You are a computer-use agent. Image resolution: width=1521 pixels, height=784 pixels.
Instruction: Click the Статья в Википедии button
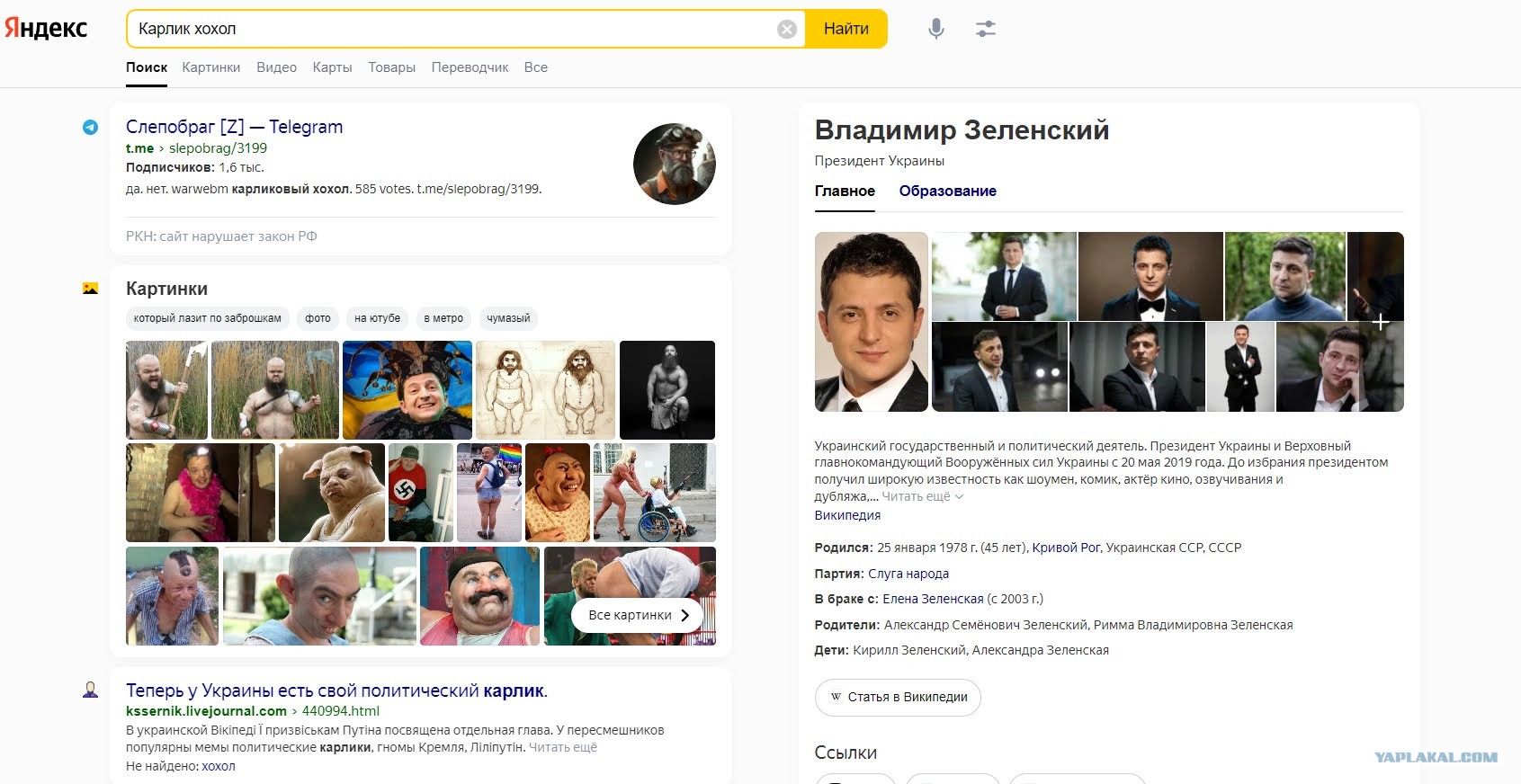[898, 698]
